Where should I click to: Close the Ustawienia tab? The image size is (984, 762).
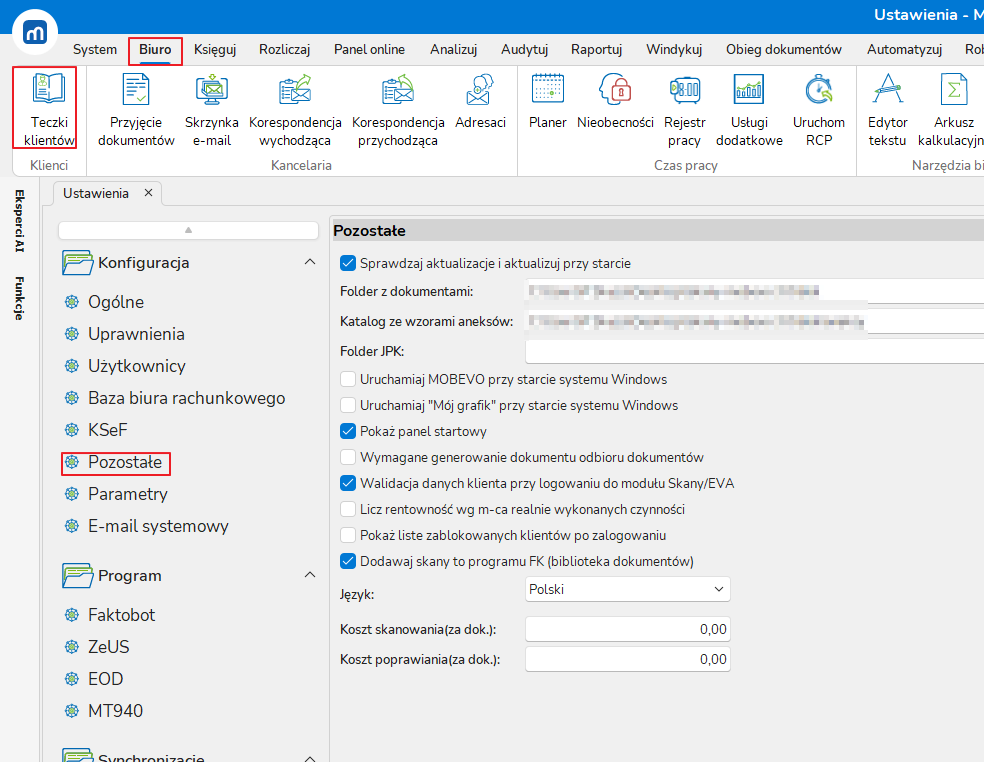pyautogui.click(x=148, y=193)
